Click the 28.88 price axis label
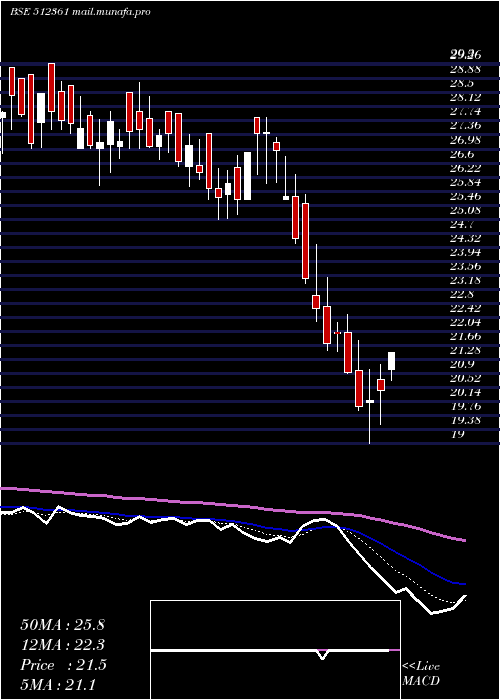This screenshot has width=500, height=700. coord(465,69)
